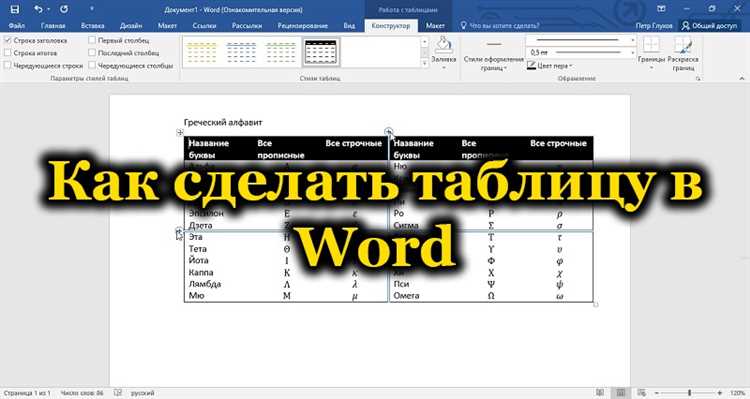Switch to Read Mode view icon

[599, 393]
